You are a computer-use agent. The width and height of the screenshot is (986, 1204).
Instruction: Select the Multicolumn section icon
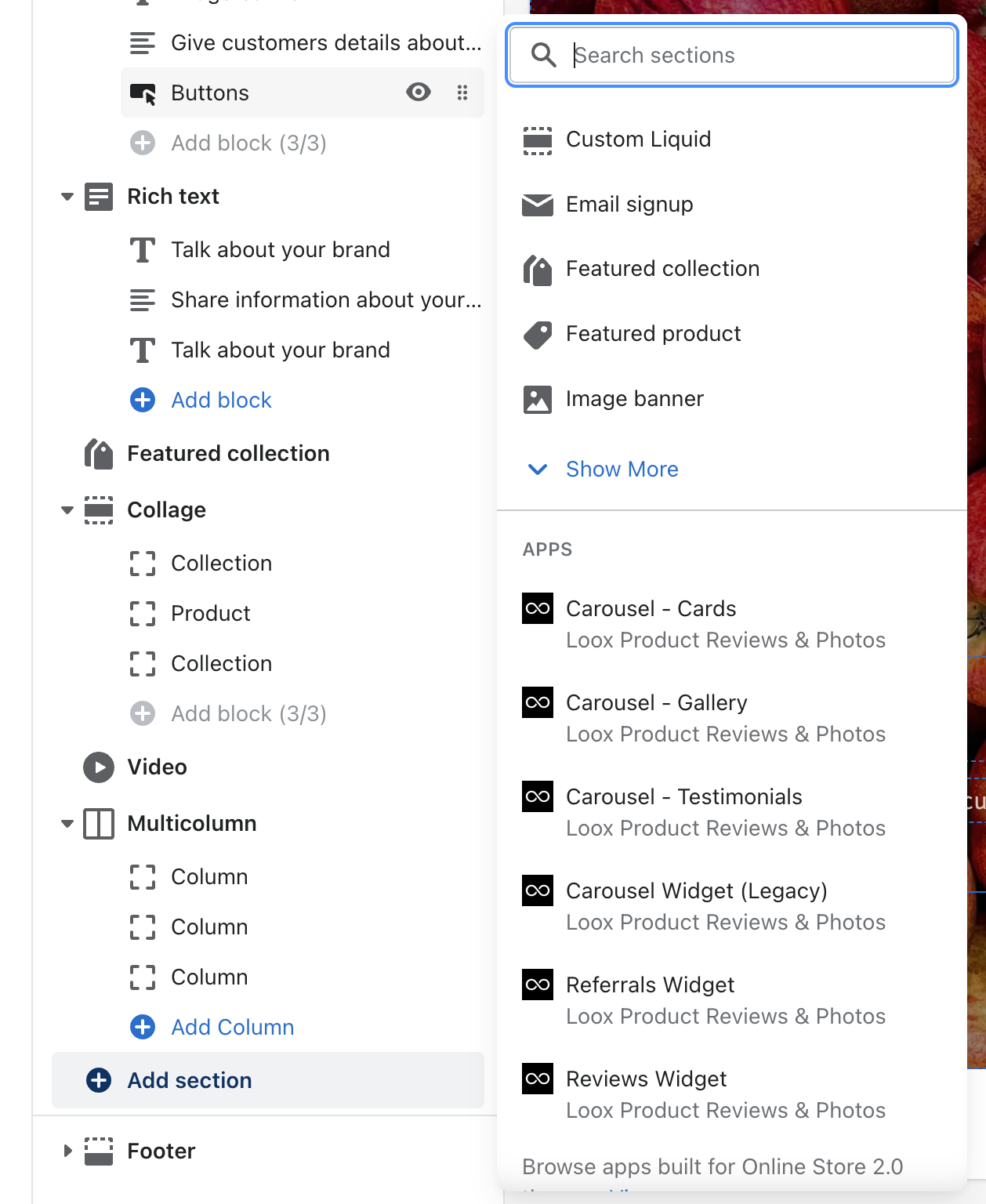click(x=99, y=824)
